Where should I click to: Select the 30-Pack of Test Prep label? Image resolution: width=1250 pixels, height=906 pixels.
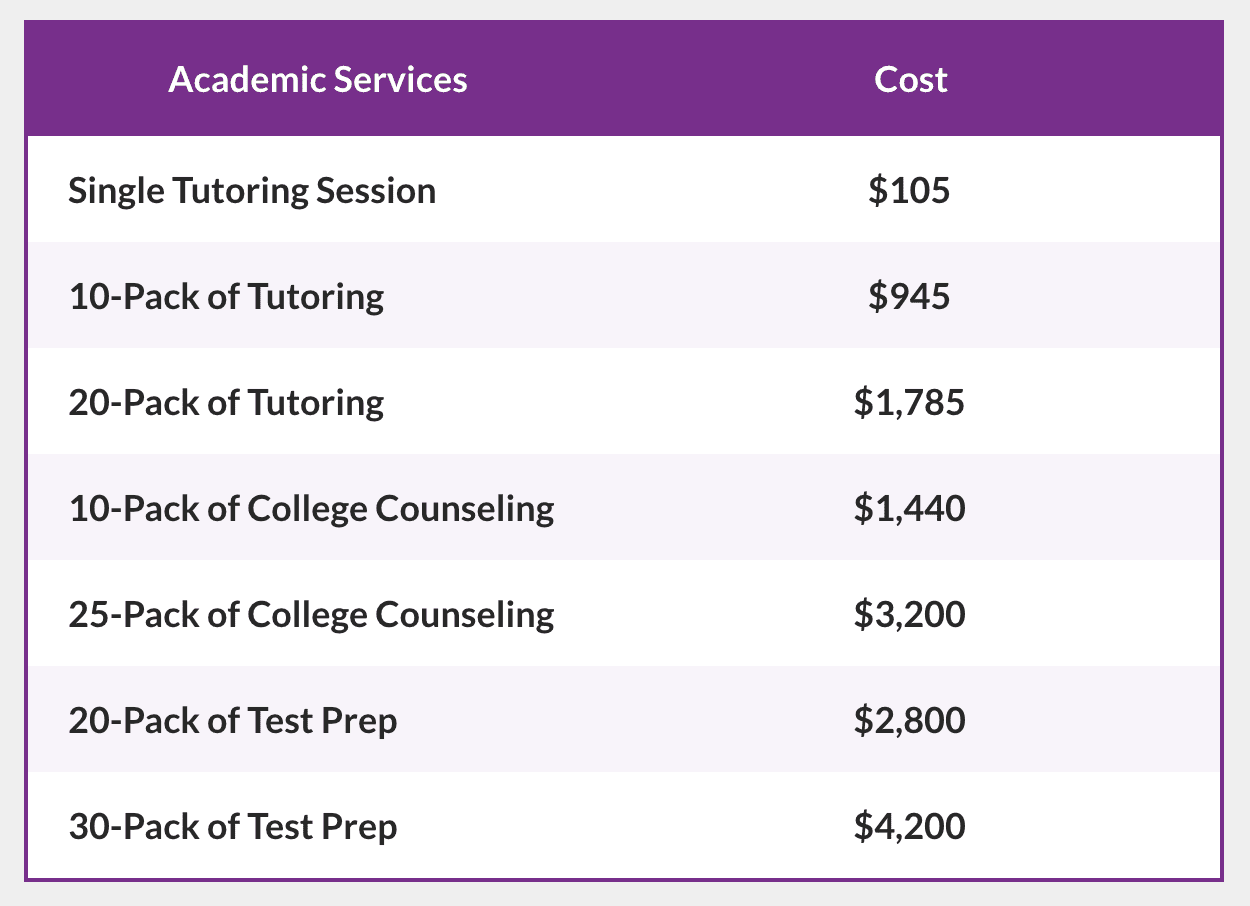(233, 827)
